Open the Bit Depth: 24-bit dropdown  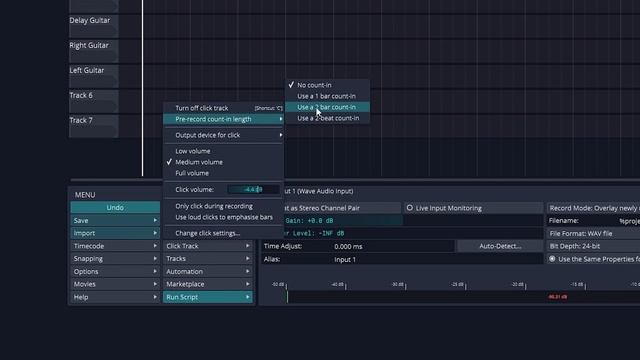click(593, 246)
